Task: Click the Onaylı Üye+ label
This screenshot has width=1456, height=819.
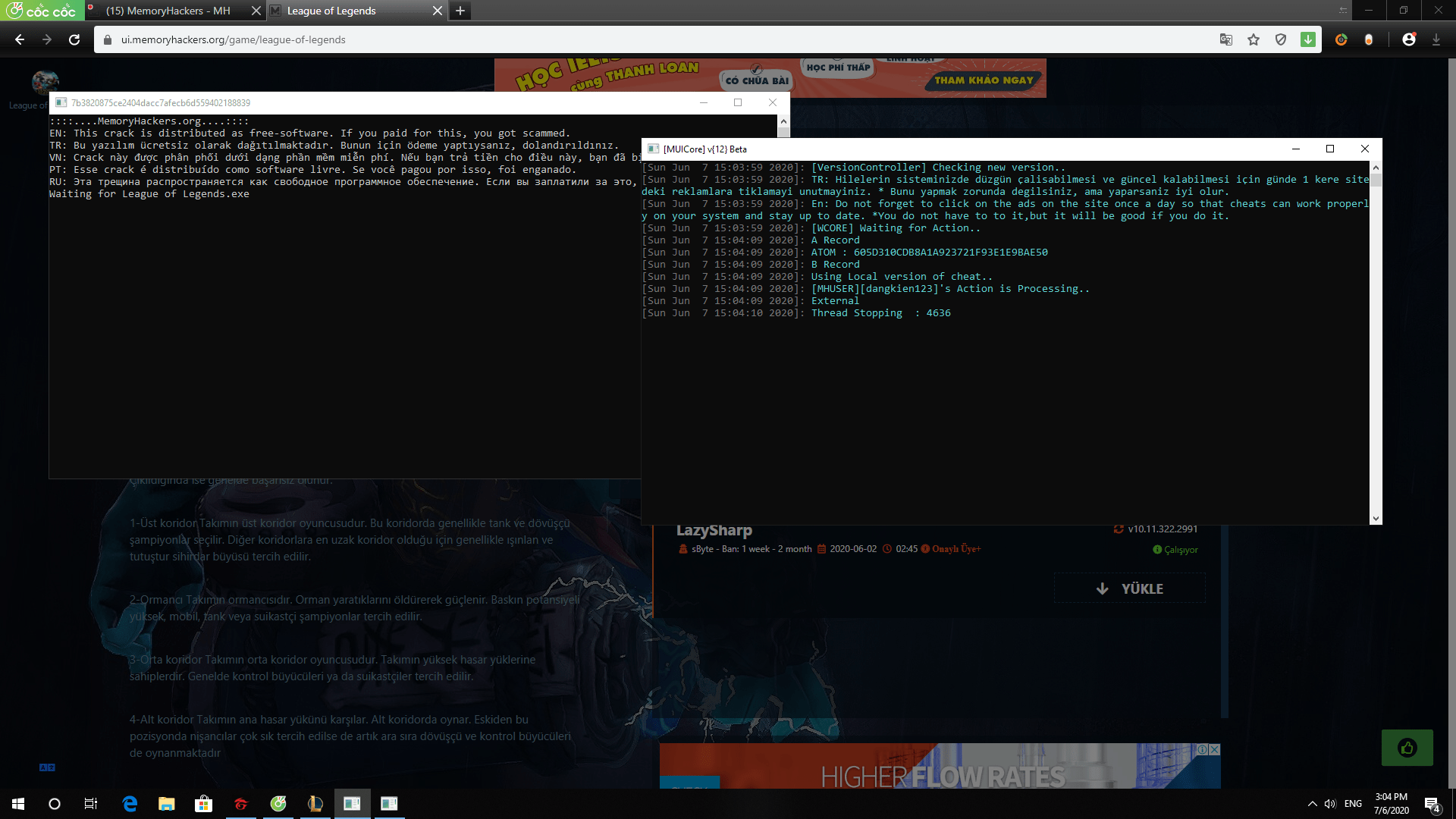Action: pyautogui.click(x=956, y=549)
